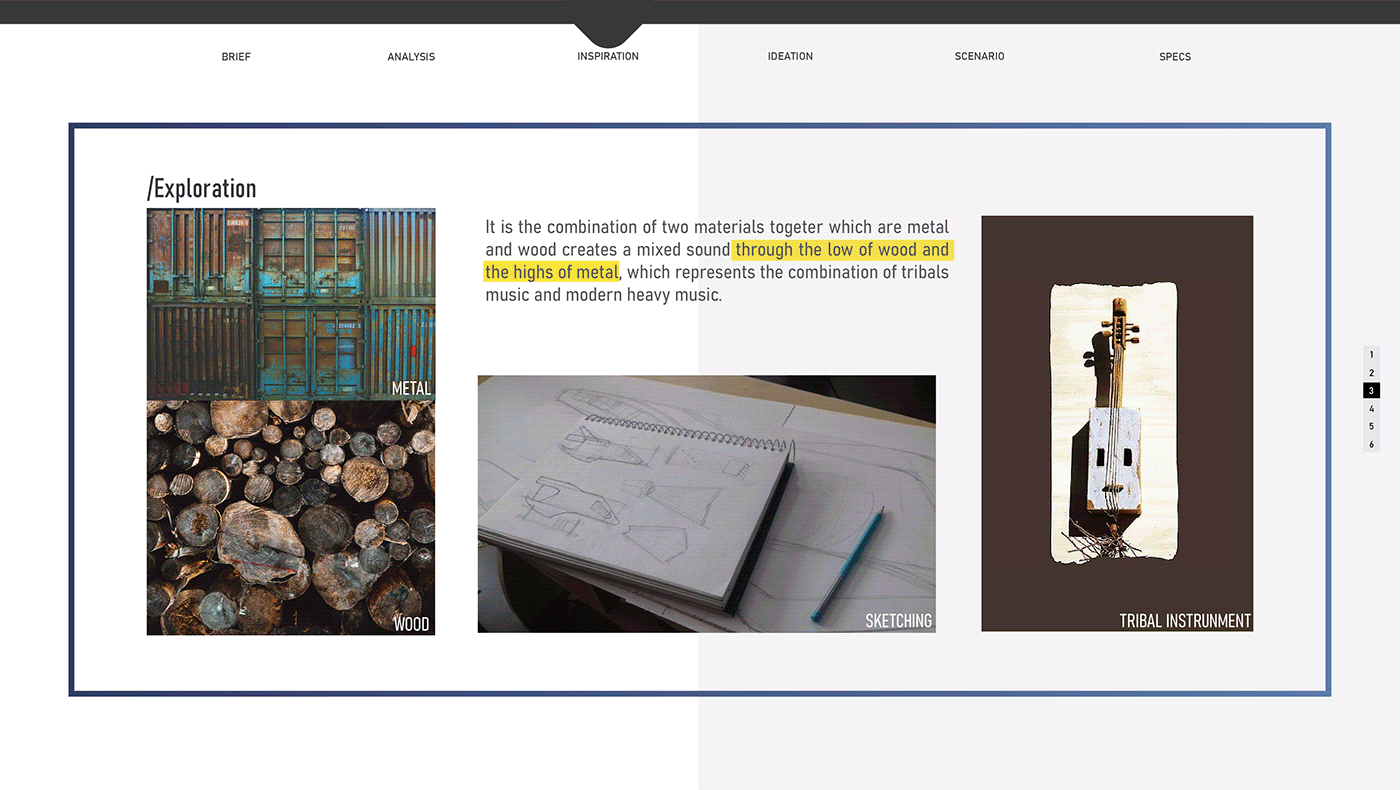This screenshot has width=1400, height=790.
Task: Jump to page 1 in side pager
Action: coord(1372,354)
